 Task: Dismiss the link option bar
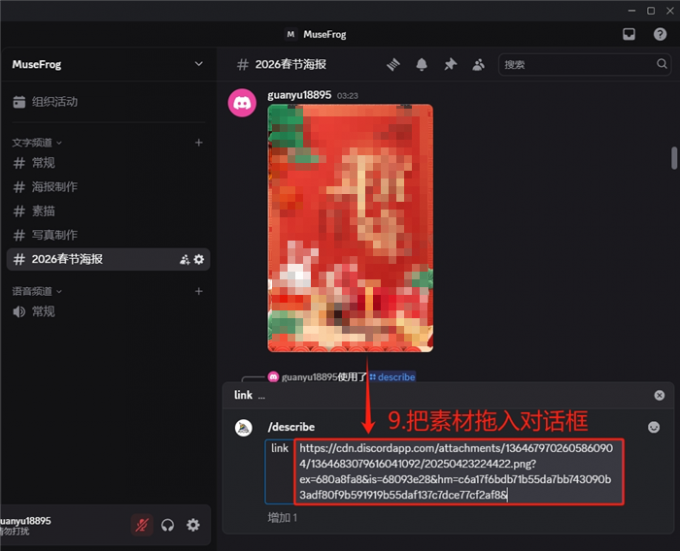[659, 395]
